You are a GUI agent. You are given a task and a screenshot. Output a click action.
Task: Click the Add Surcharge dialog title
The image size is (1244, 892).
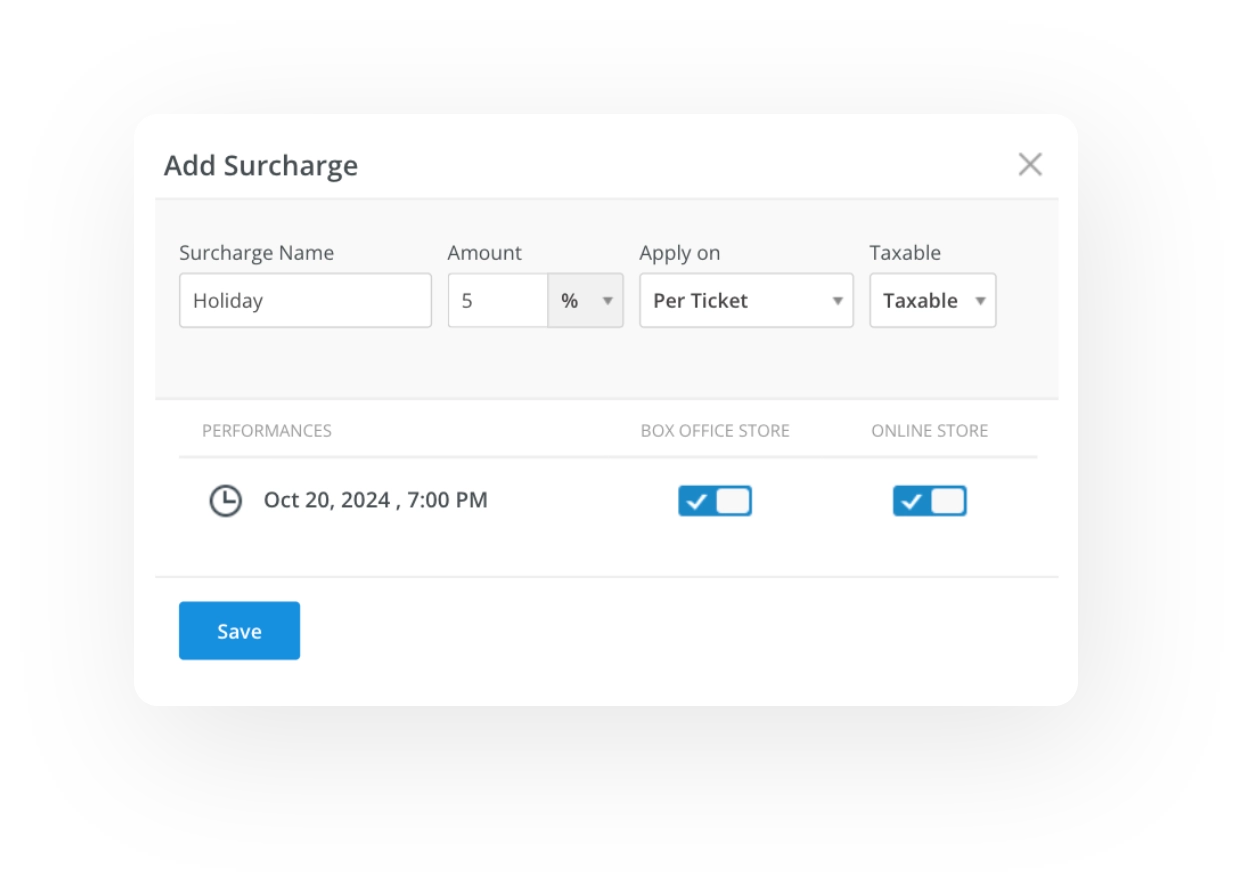(261, 166)
